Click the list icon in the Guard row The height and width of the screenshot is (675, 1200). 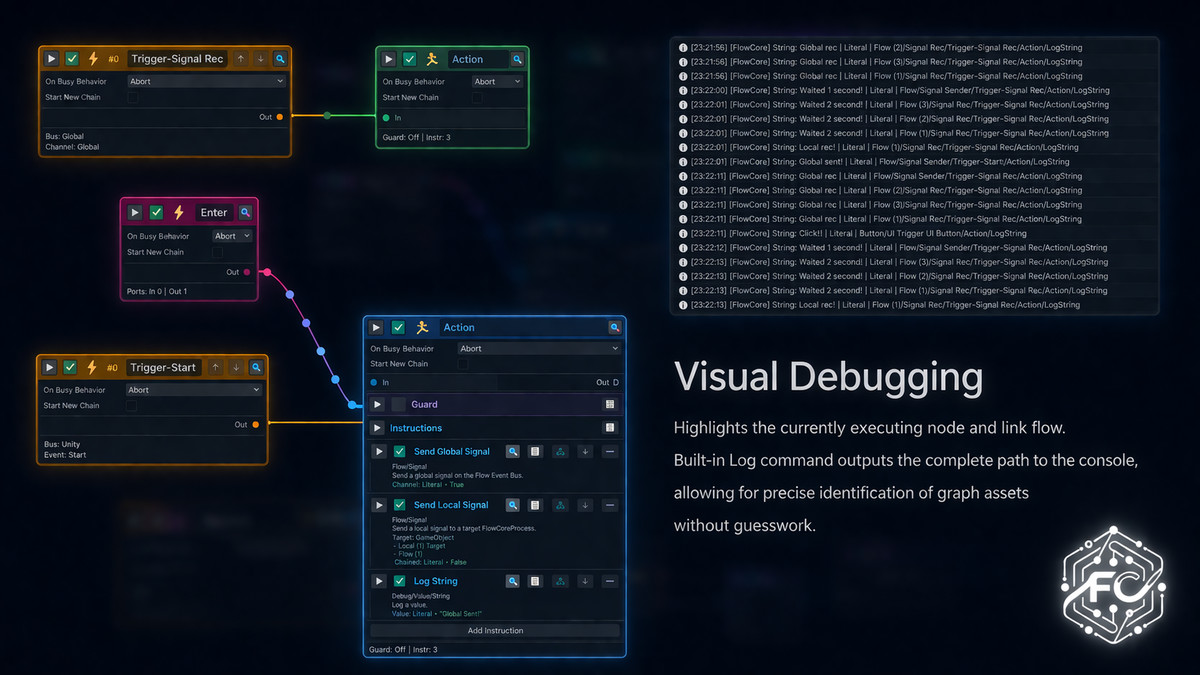coord(609,405)
